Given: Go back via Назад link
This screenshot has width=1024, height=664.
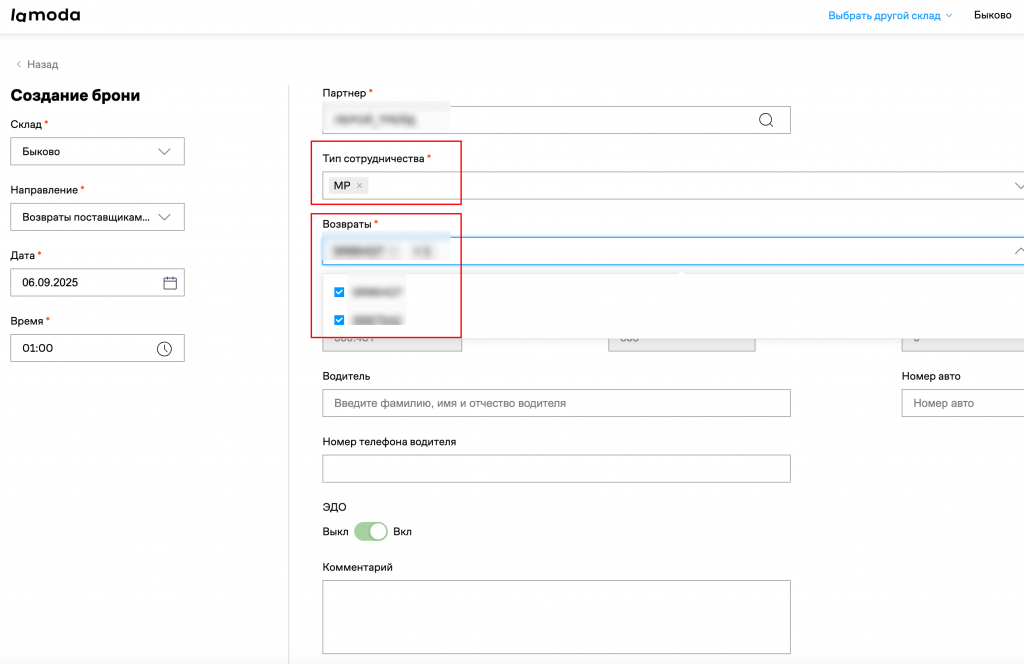Looking at the screenshot, I should 42,64.
